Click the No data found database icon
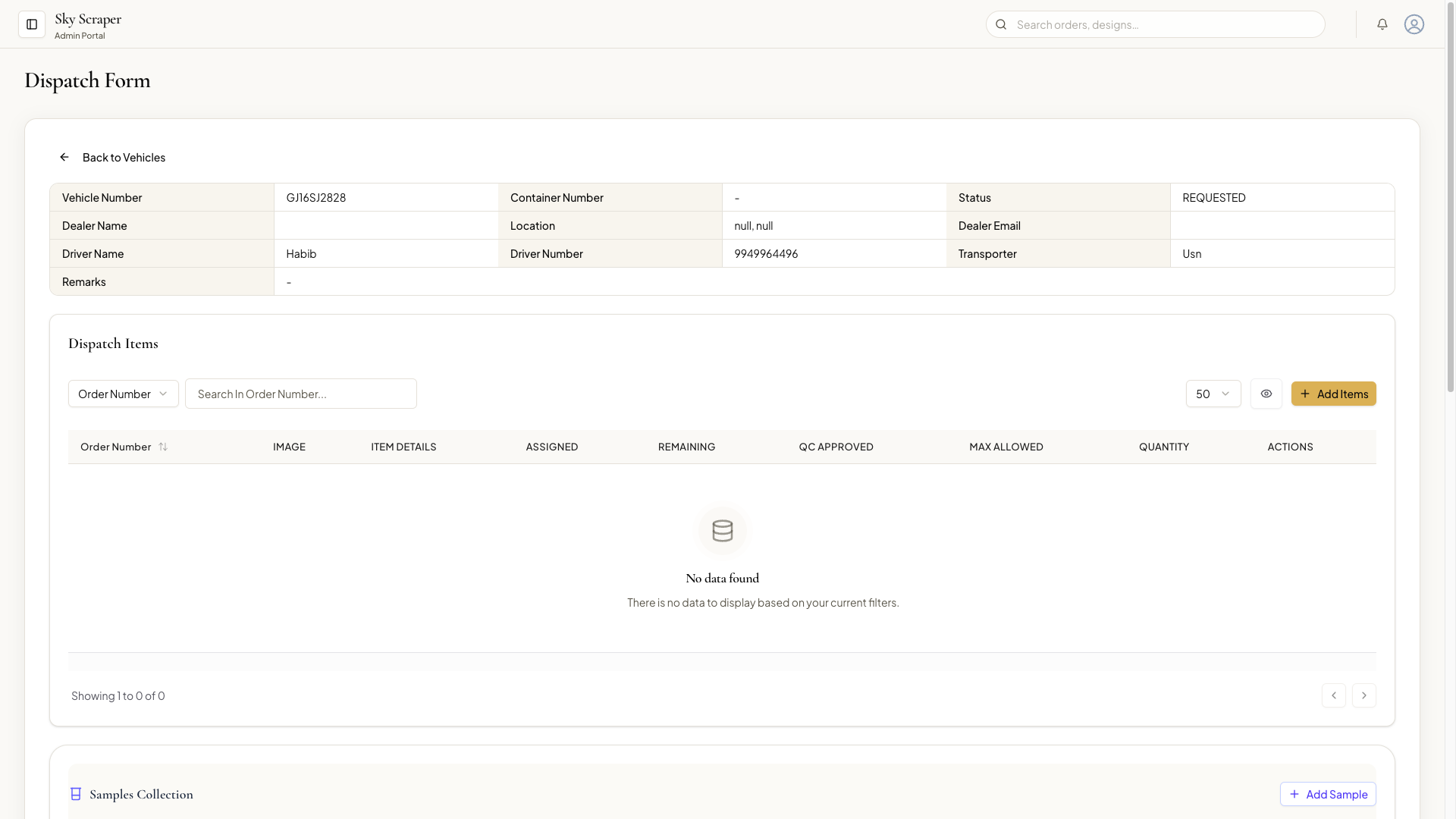Screen dimensions: 1456x819 723,531
